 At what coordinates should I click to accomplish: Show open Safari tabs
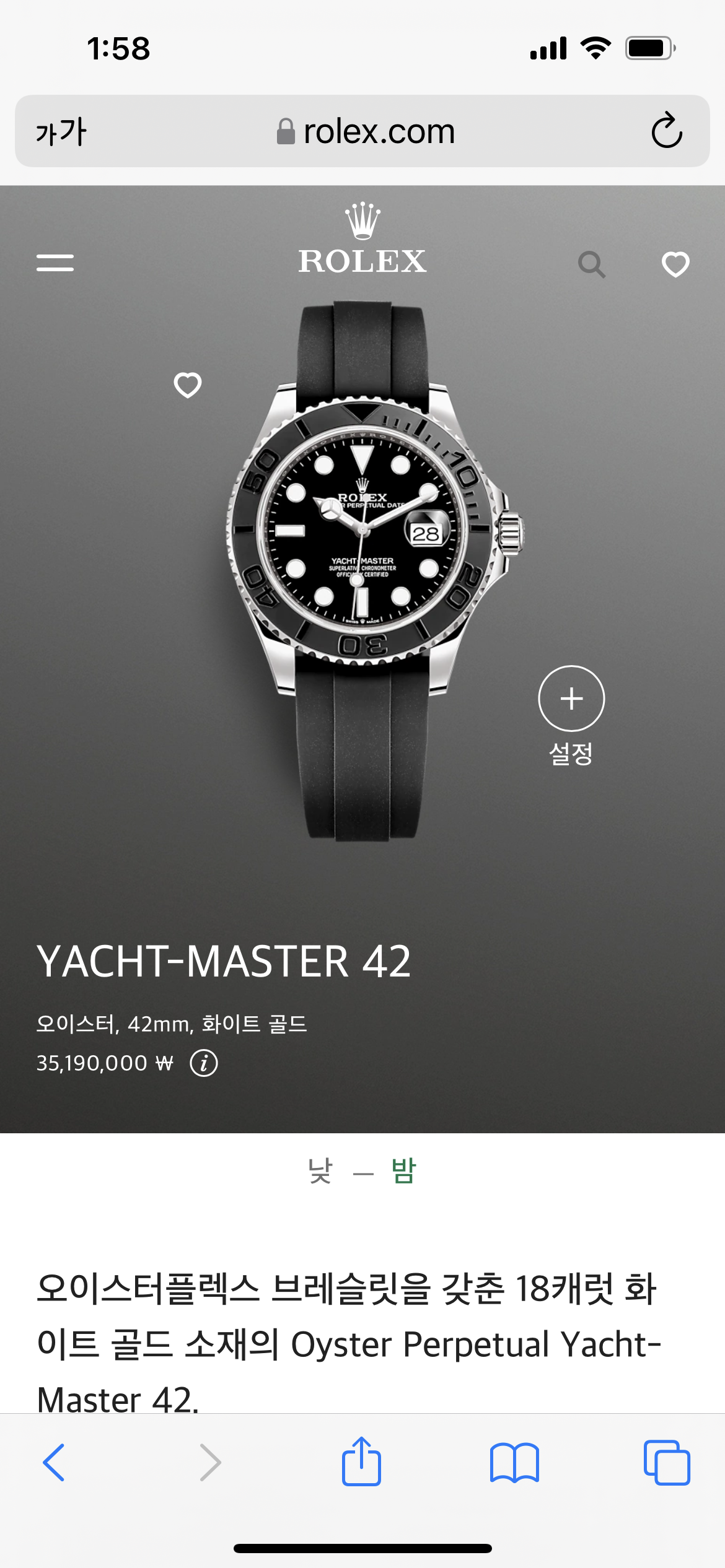[667, 1463]
